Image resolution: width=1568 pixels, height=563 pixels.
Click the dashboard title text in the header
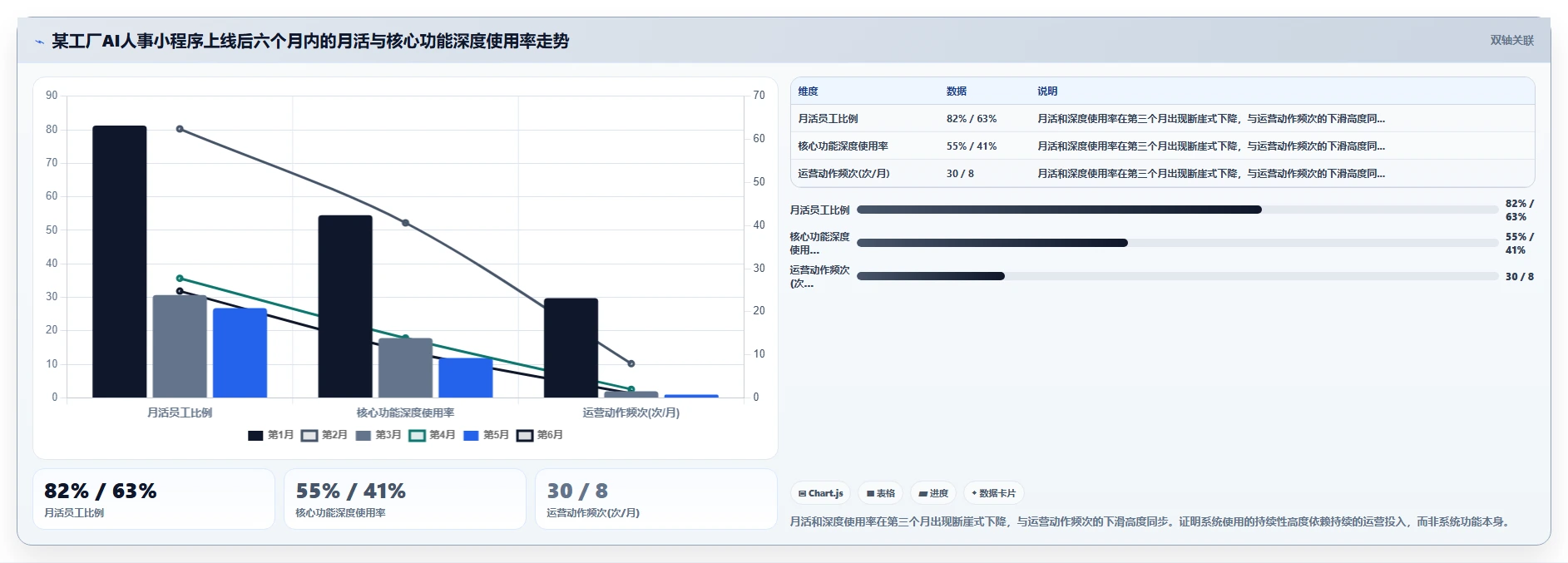tap(310, 42)
